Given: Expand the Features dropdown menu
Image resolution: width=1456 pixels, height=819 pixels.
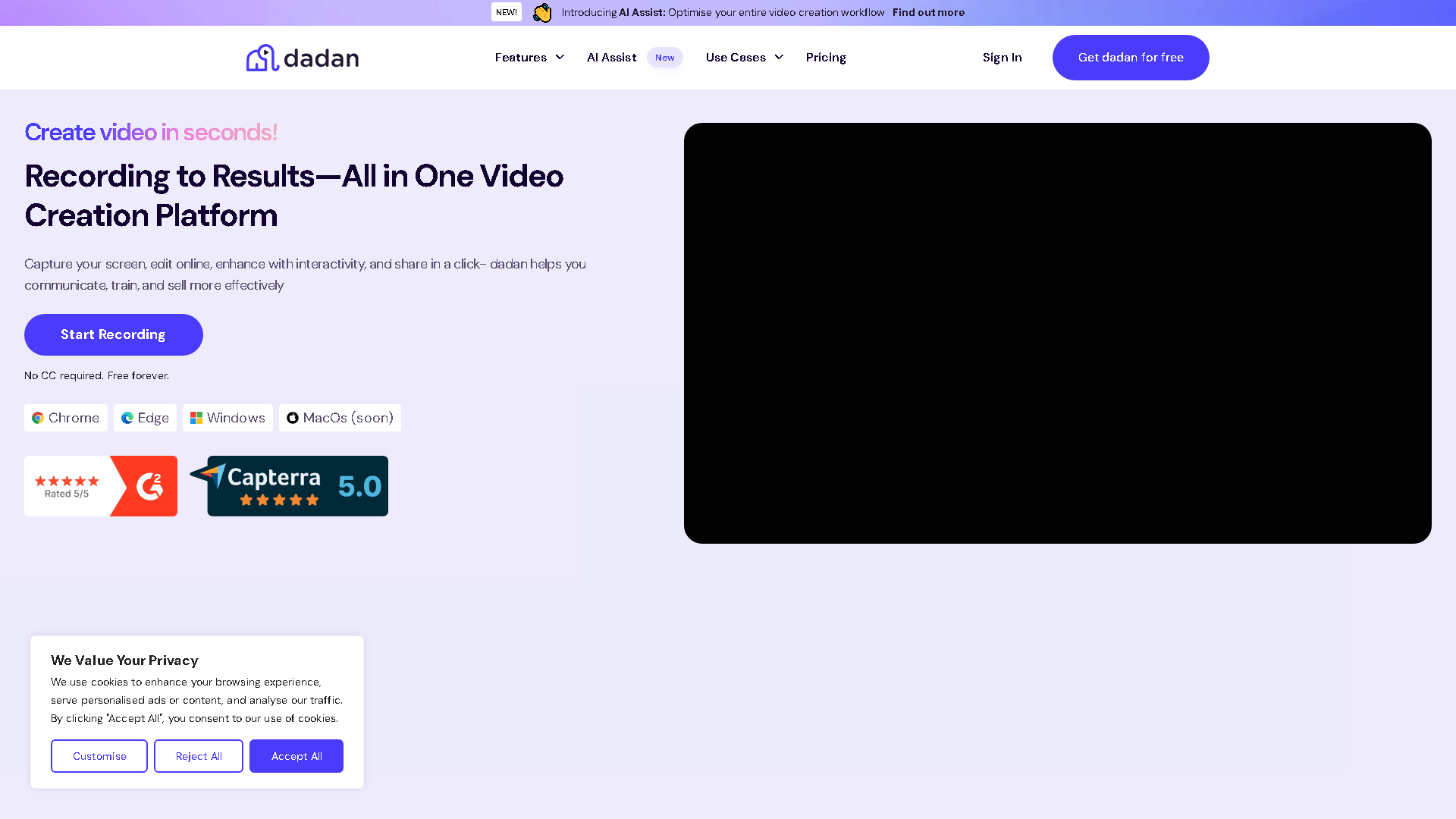Looking at the screenshot, I should 529,57.
